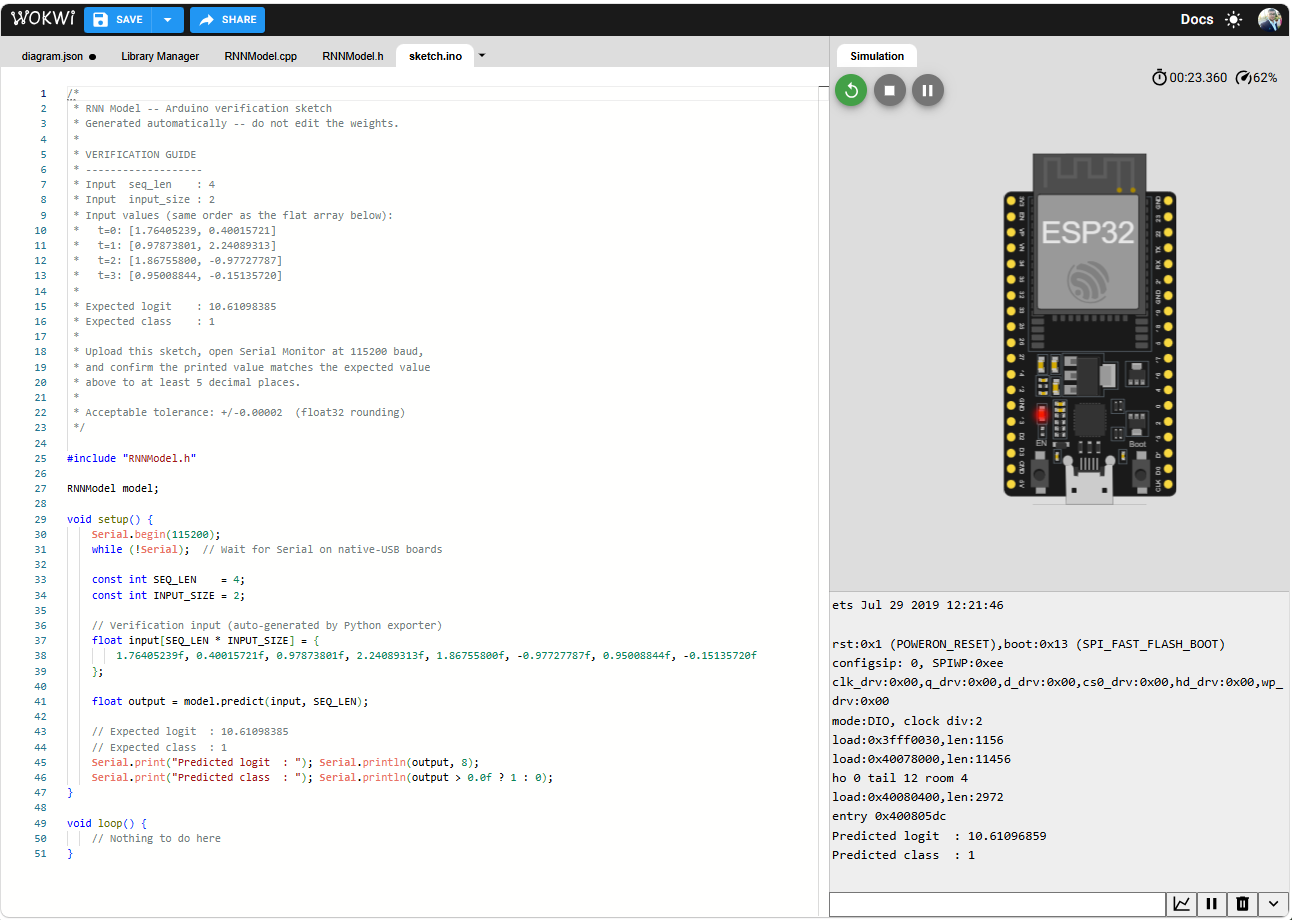This screenshot has height=920, width=1292.
Task: Open the Library Manager tab
Action: (160, 56)
